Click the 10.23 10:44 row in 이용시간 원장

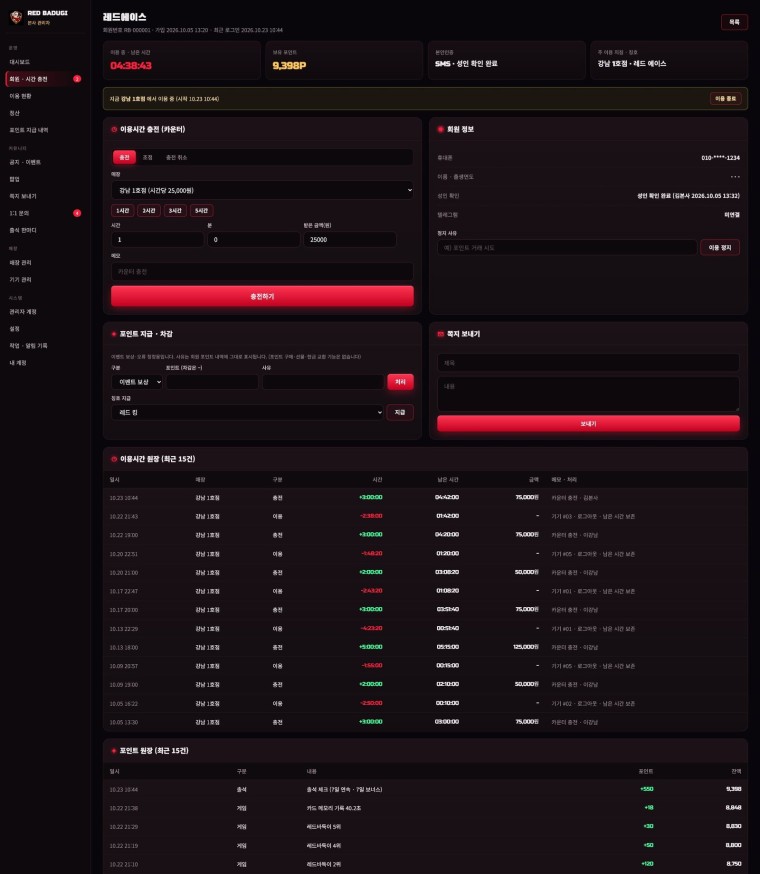(425, 498)
